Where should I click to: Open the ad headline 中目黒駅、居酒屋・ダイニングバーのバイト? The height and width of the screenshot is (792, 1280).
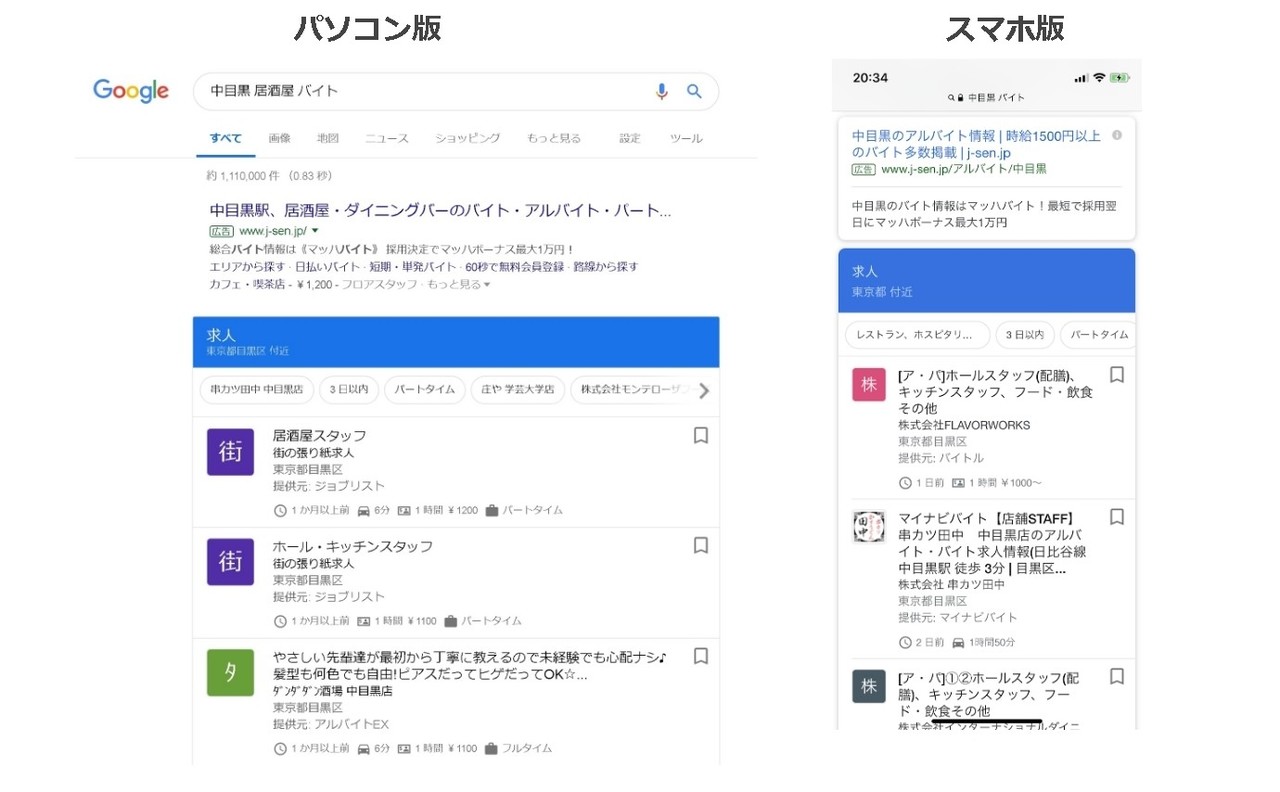(x=441, y=211)
